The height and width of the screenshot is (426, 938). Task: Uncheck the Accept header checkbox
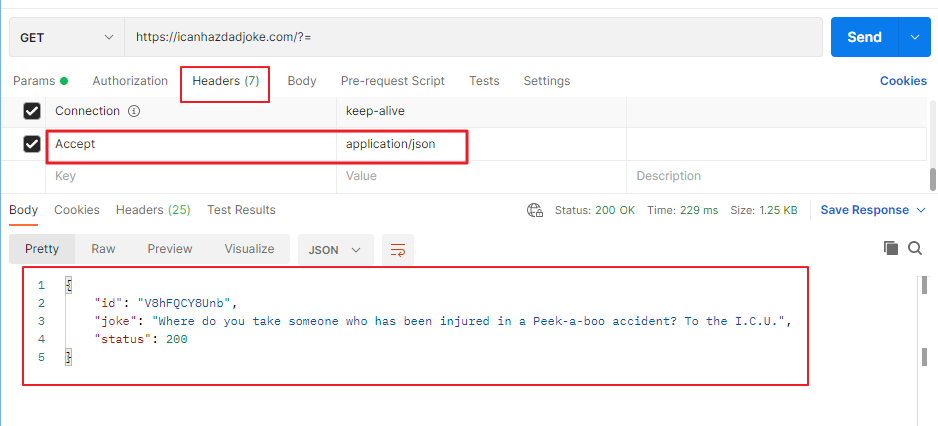[x=32, y=144]
